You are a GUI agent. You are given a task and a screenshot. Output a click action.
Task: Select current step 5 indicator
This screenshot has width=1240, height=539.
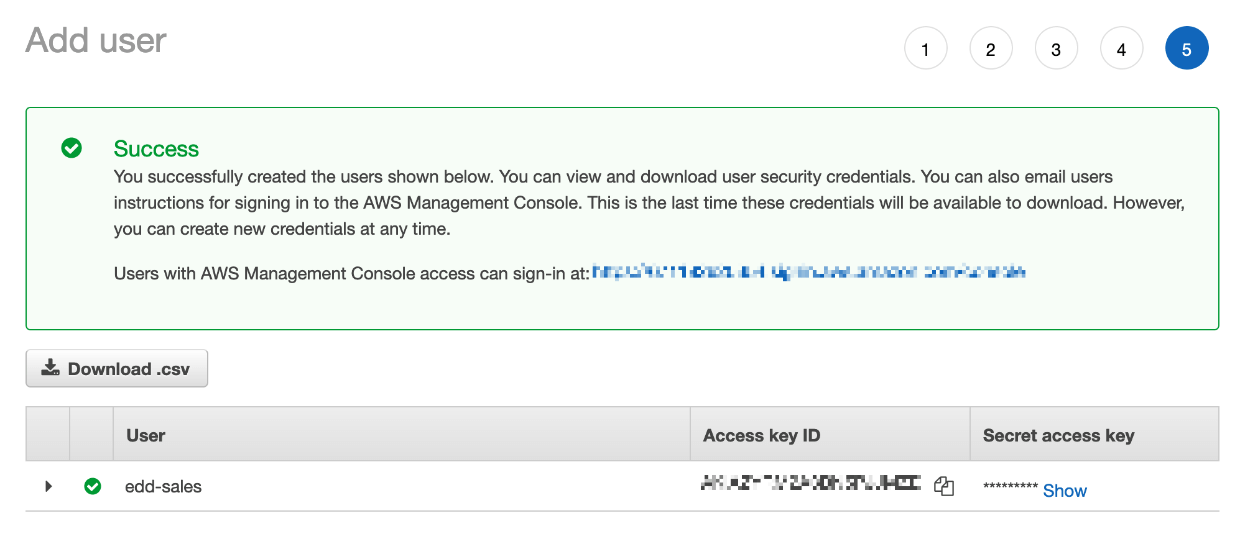click(x=1187, y=49)
